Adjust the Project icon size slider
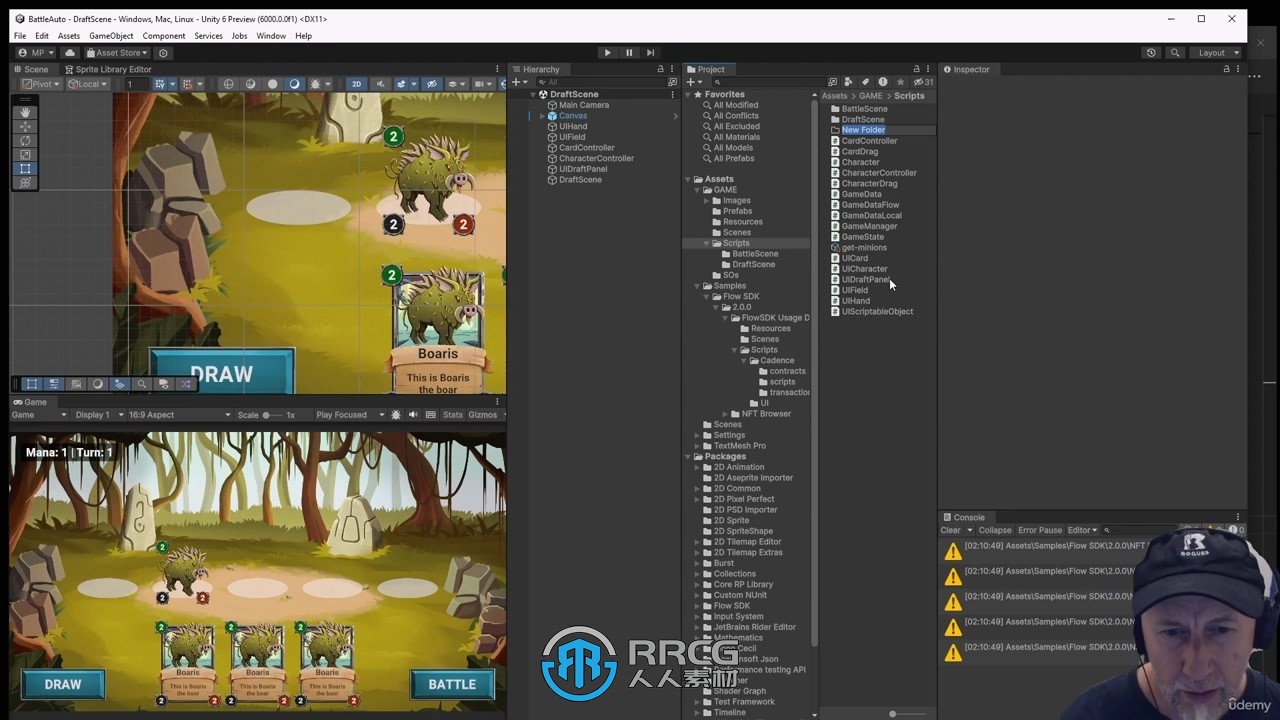The height and width of the screenshot is (720, 1280). click(894, 713)
